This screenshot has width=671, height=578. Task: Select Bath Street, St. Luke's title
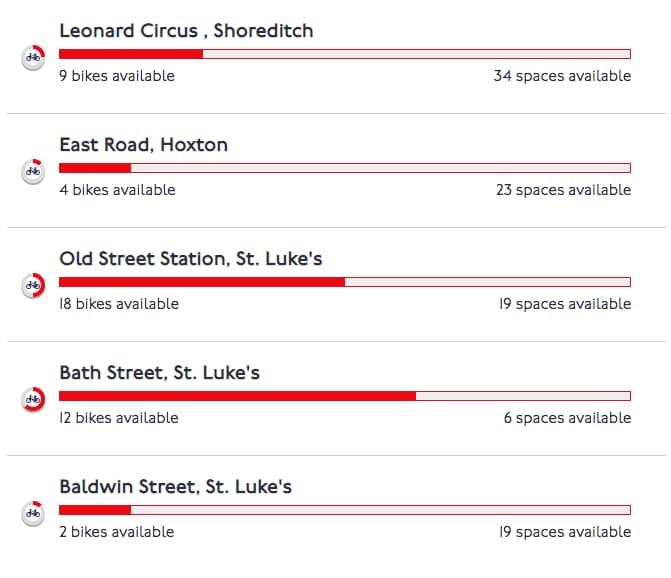[159, 373]
